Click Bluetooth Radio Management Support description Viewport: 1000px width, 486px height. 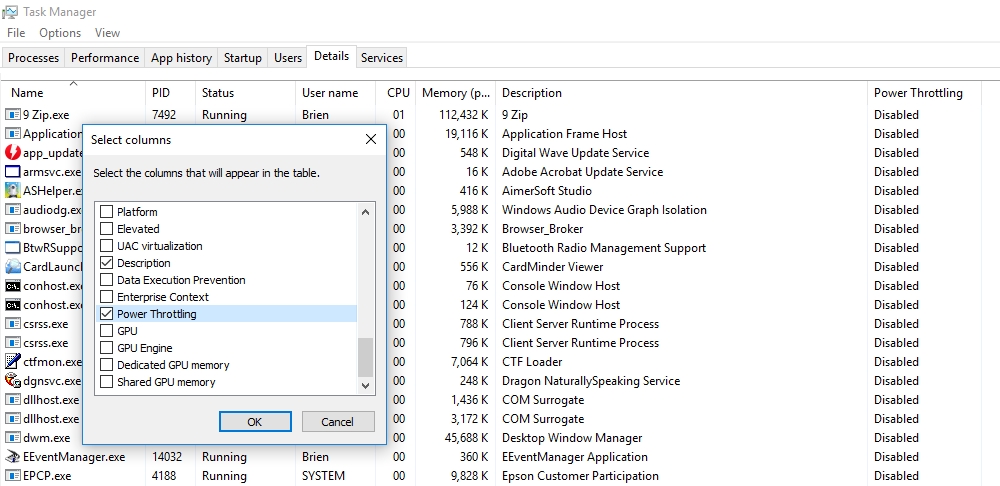[604, 248]
